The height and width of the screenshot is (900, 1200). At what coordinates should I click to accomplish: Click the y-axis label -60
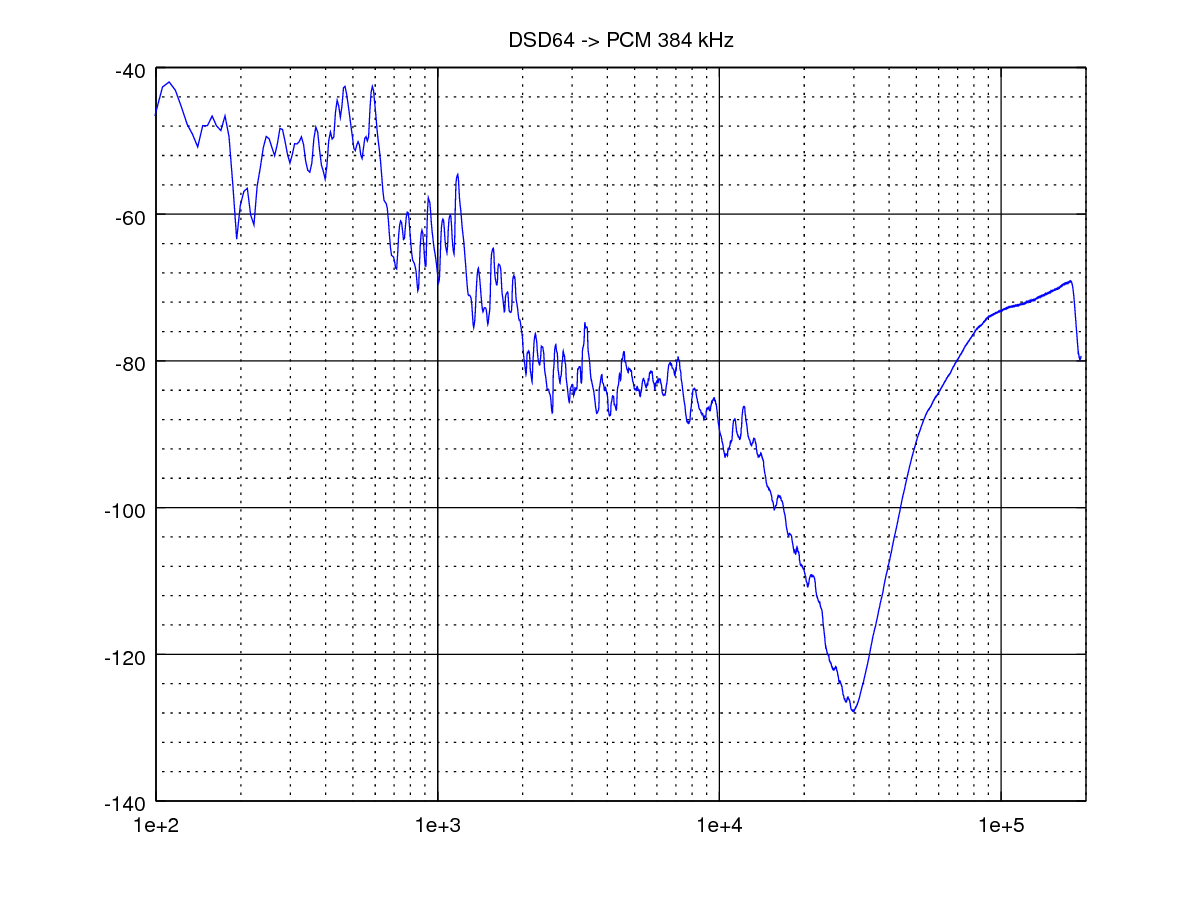(130, 217)
